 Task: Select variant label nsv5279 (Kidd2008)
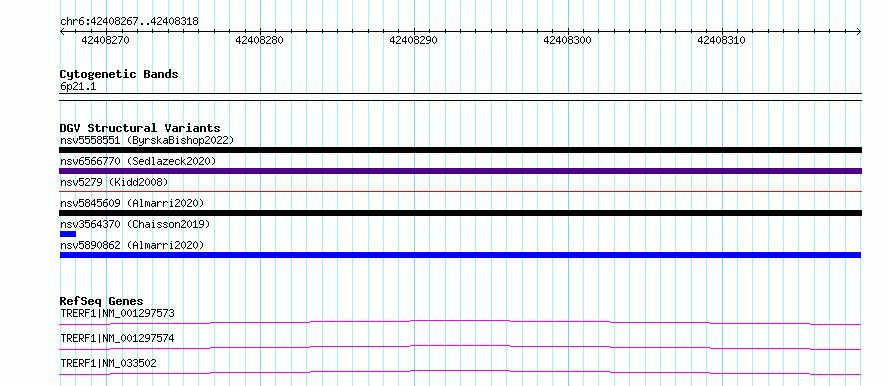pos(114,182)
